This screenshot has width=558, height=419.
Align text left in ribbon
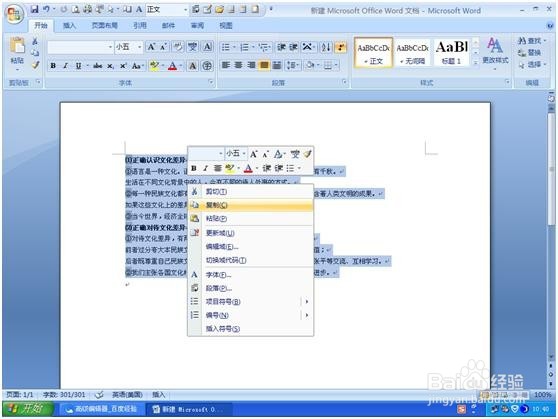(x=226, y=65)
